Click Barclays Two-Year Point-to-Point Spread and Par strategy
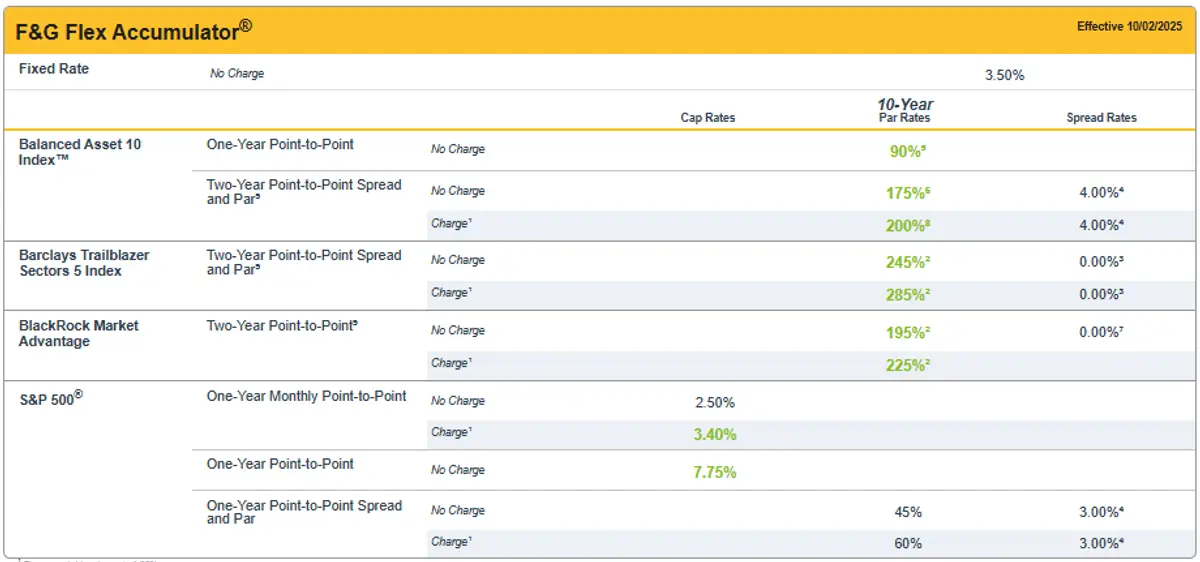This screenshot has width=1200, height=562. 304,263
